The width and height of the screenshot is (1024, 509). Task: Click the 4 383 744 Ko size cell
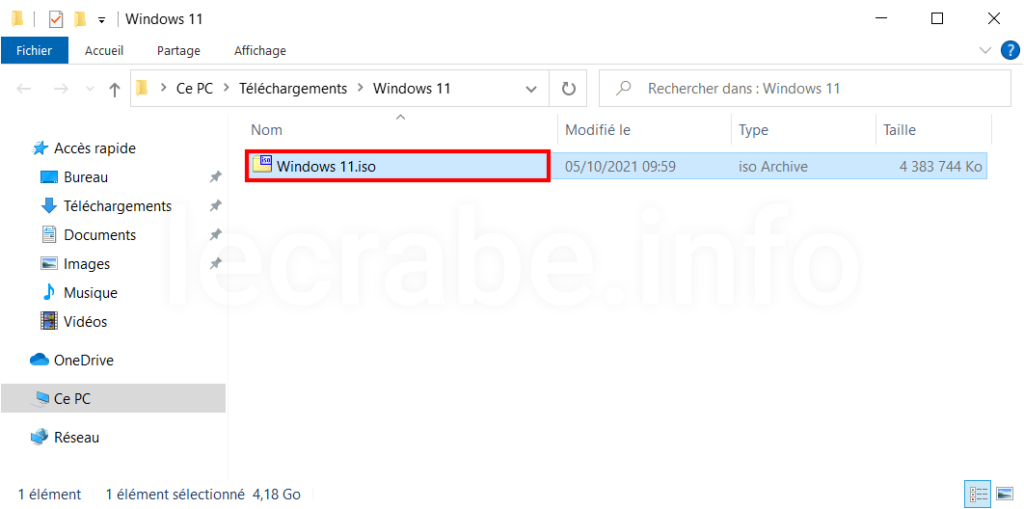[940, 167]
